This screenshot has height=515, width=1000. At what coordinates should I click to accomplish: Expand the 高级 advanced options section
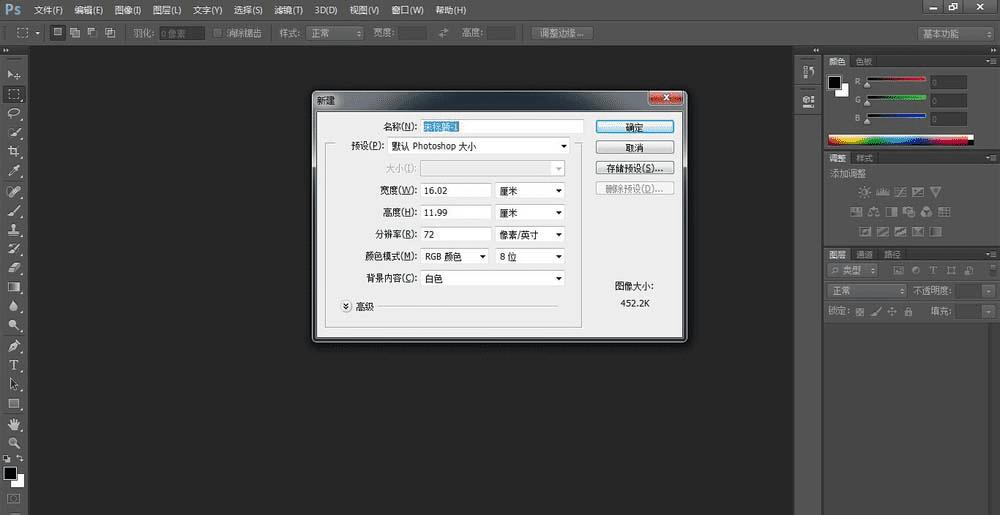(346, 306)
